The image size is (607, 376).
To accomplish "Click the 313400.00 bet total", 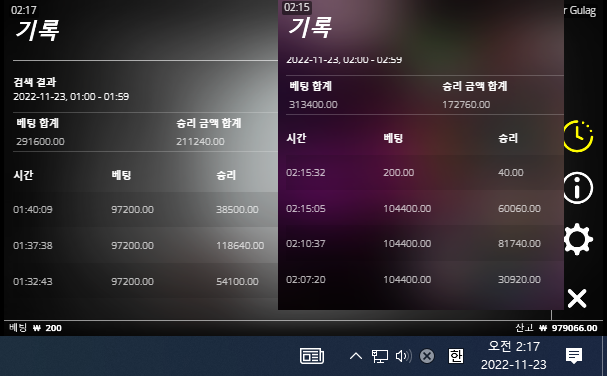I will coord(313,105).
